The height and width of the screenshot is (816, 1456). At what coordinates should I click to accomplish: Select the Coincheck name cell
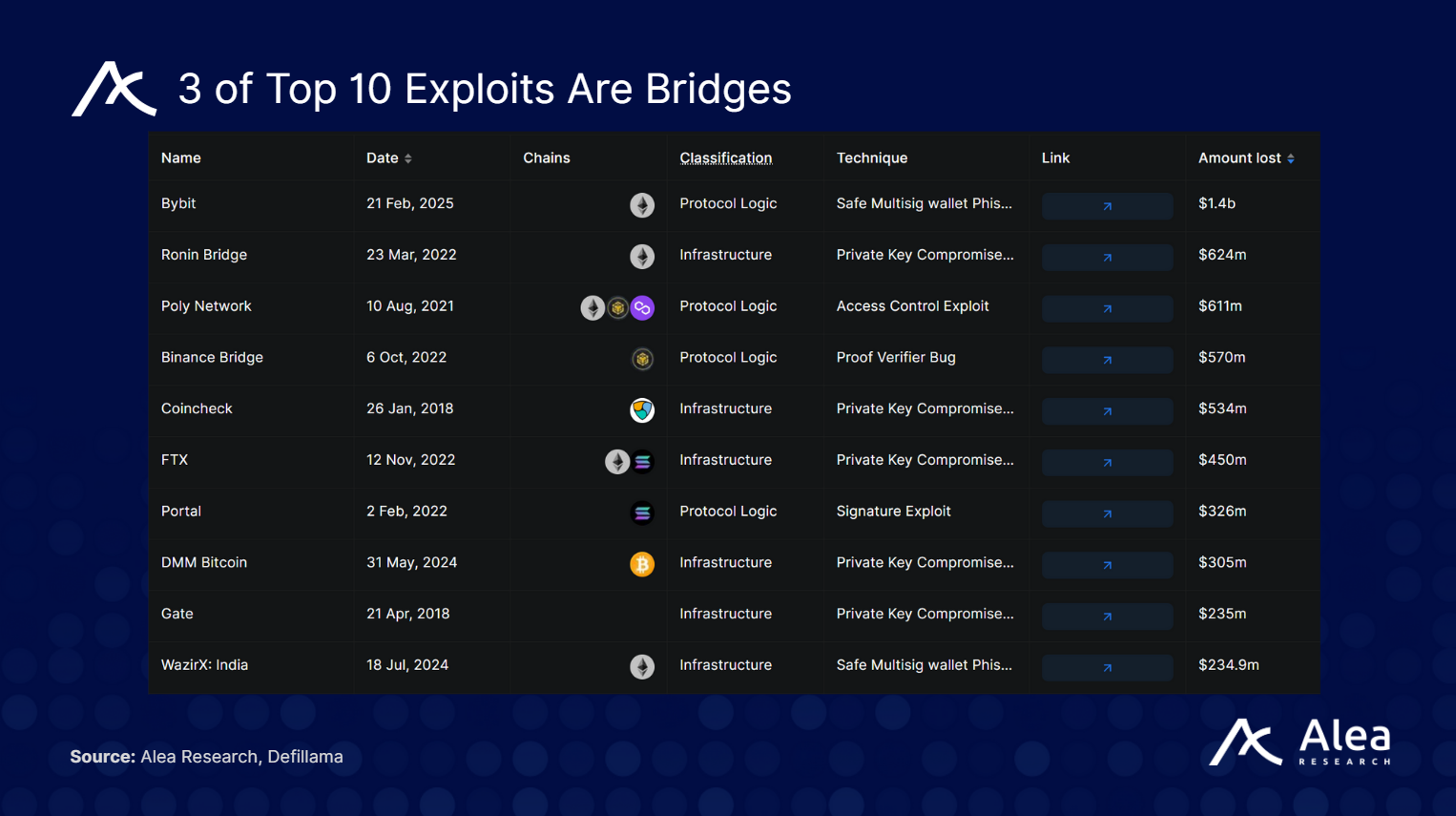point(197,408)
